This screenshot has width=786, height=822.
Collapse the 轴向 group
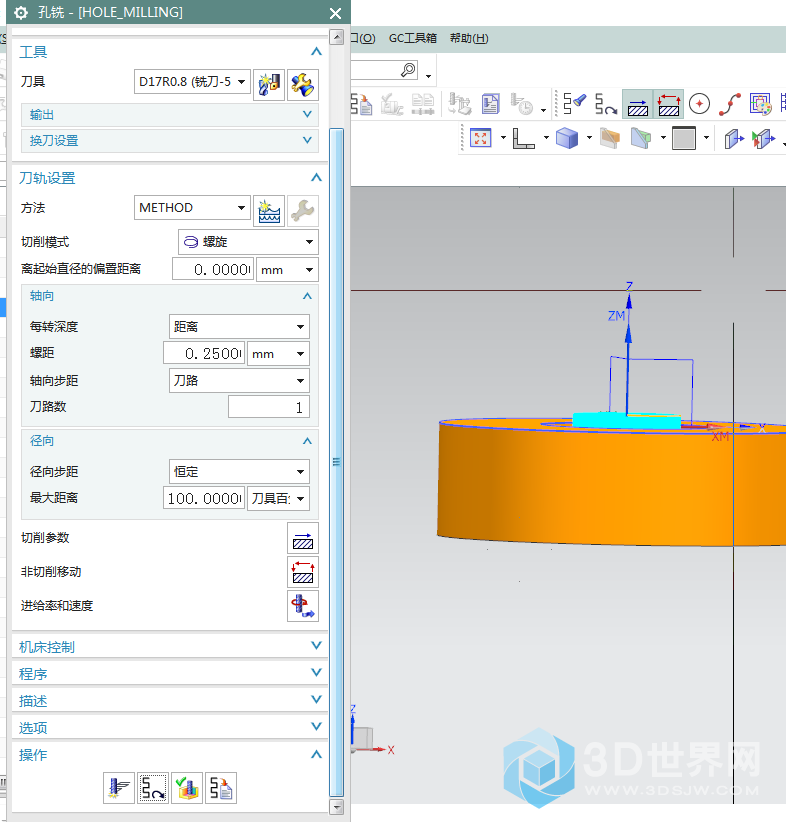point(307,296)
